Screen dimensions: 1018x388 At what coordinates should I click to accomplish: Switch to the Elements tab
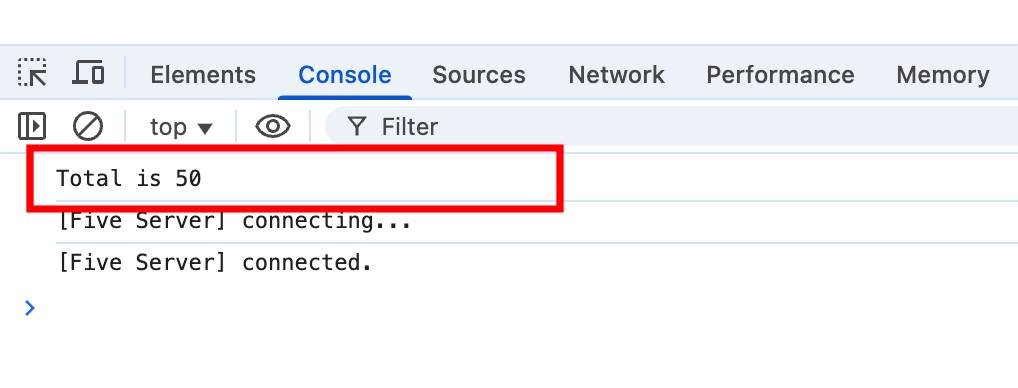pyautogui.click(x=203, y=75)
